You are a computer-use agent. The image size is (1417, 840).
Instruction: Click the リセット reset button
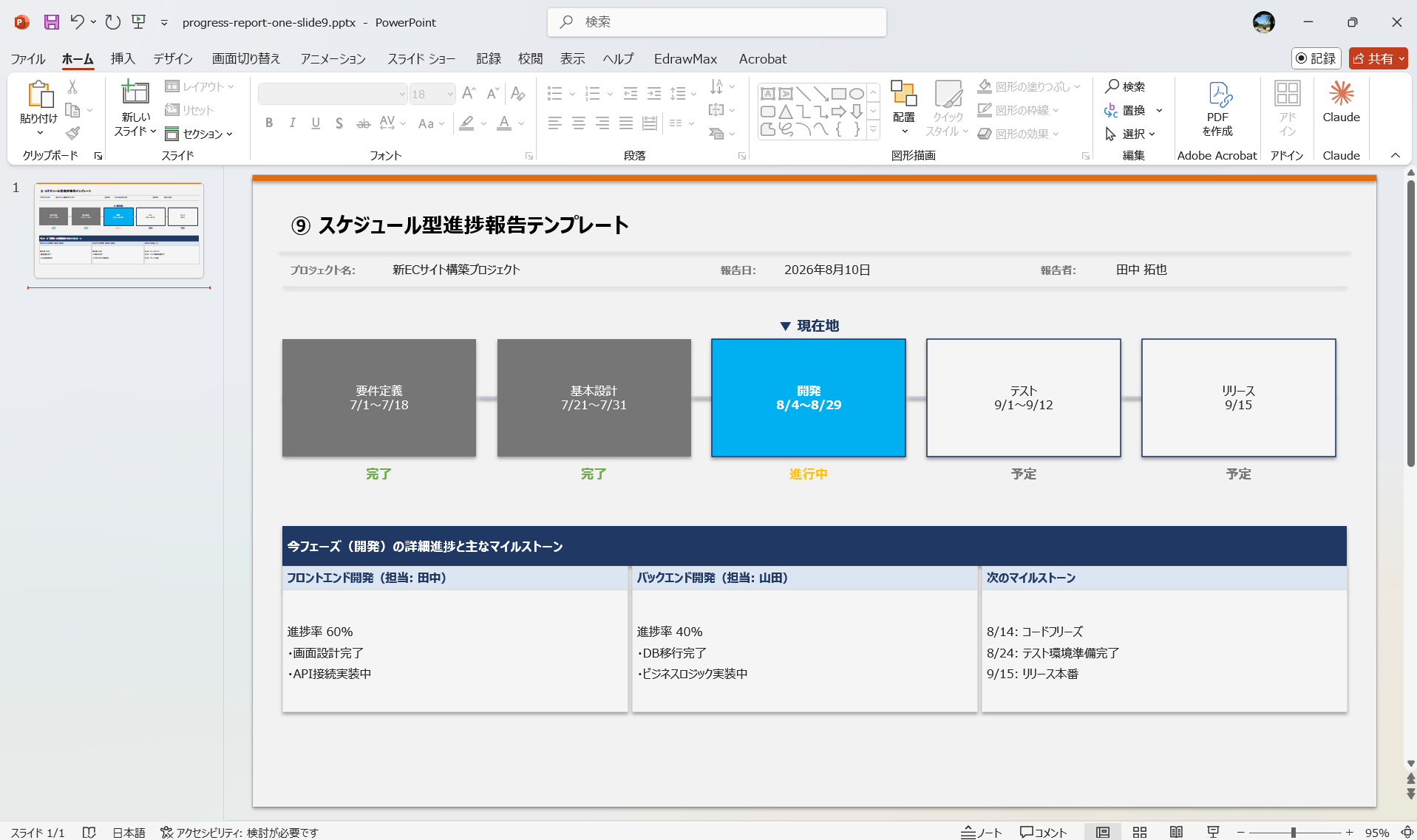(189, 110)
